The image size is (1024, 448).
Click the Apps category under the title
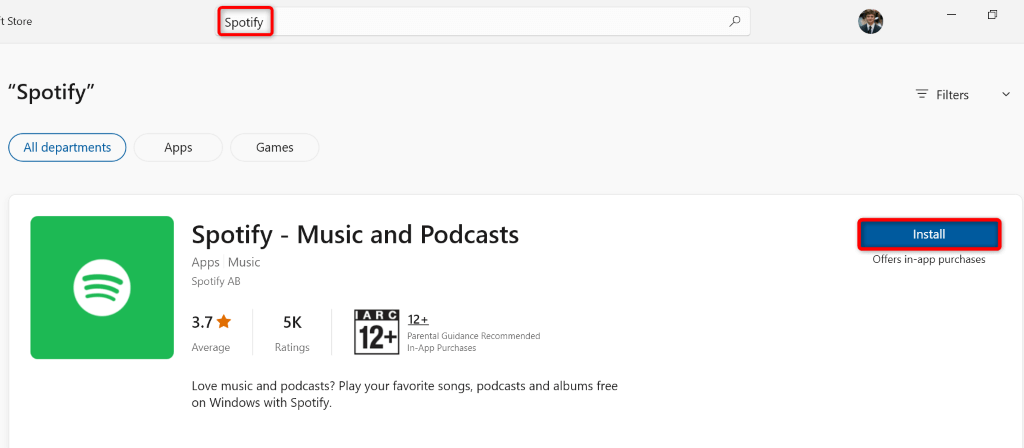206,262
